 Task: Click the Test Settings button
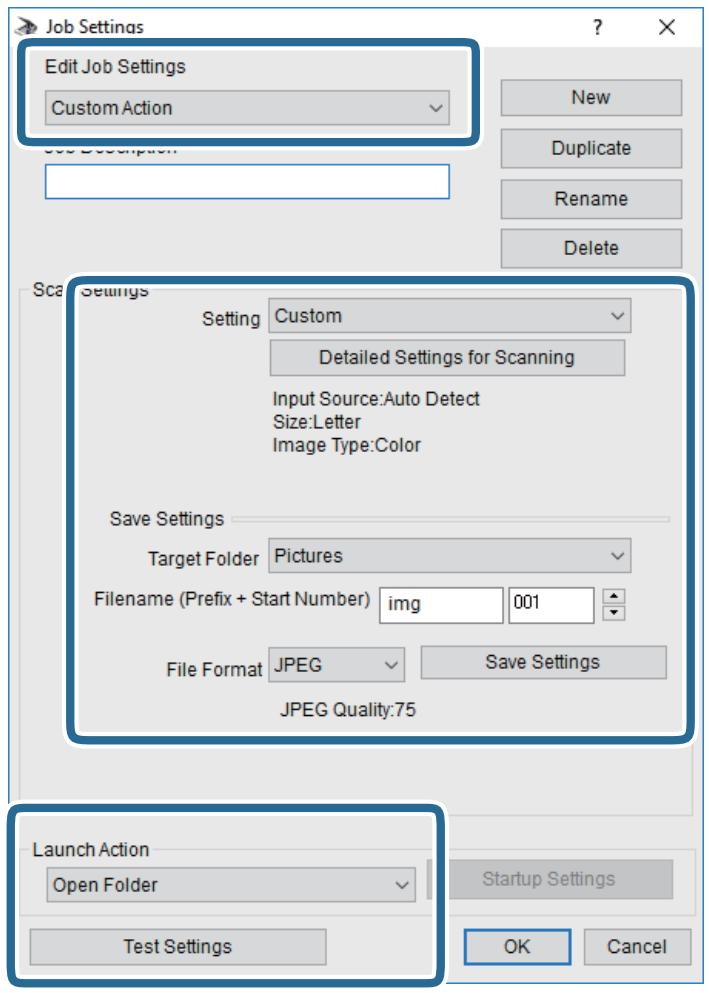(x=178, y=947)
